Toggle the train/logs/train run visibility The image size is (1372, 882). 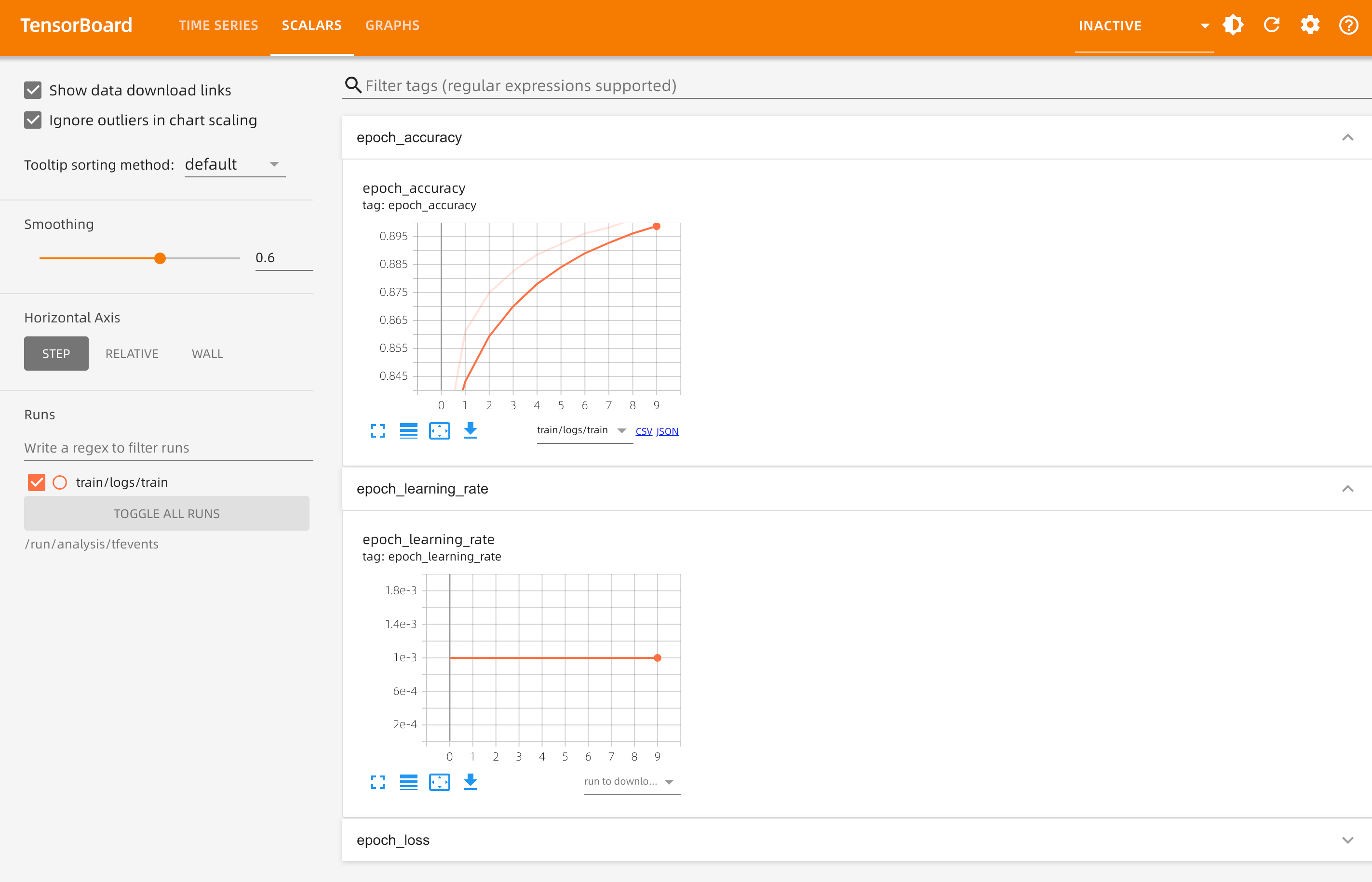point(36,482)
